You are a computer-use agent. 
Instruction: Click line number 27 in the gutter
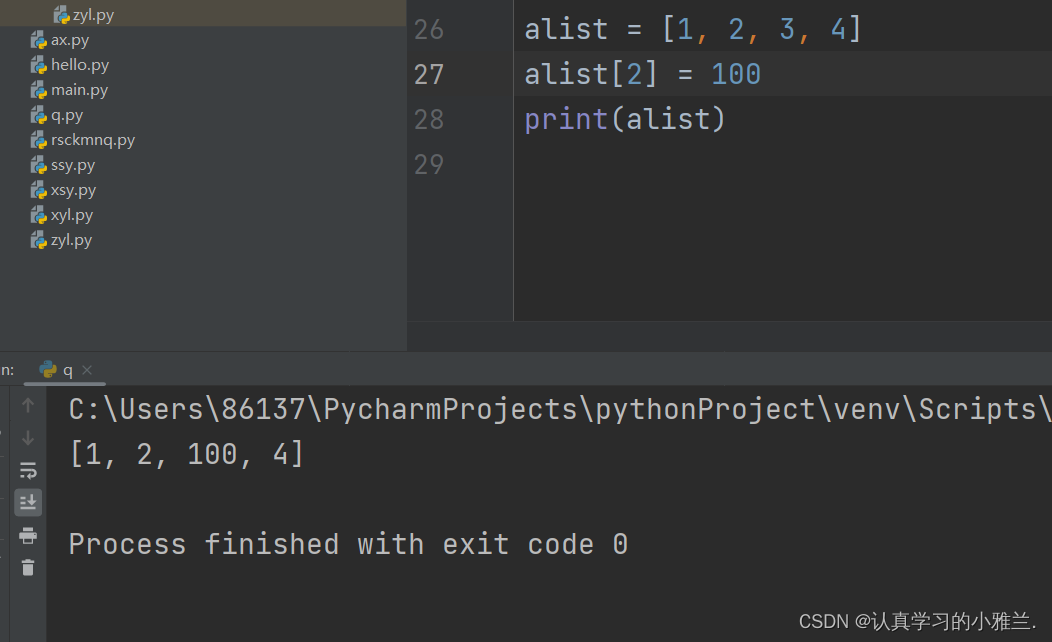tap(429, 74)
